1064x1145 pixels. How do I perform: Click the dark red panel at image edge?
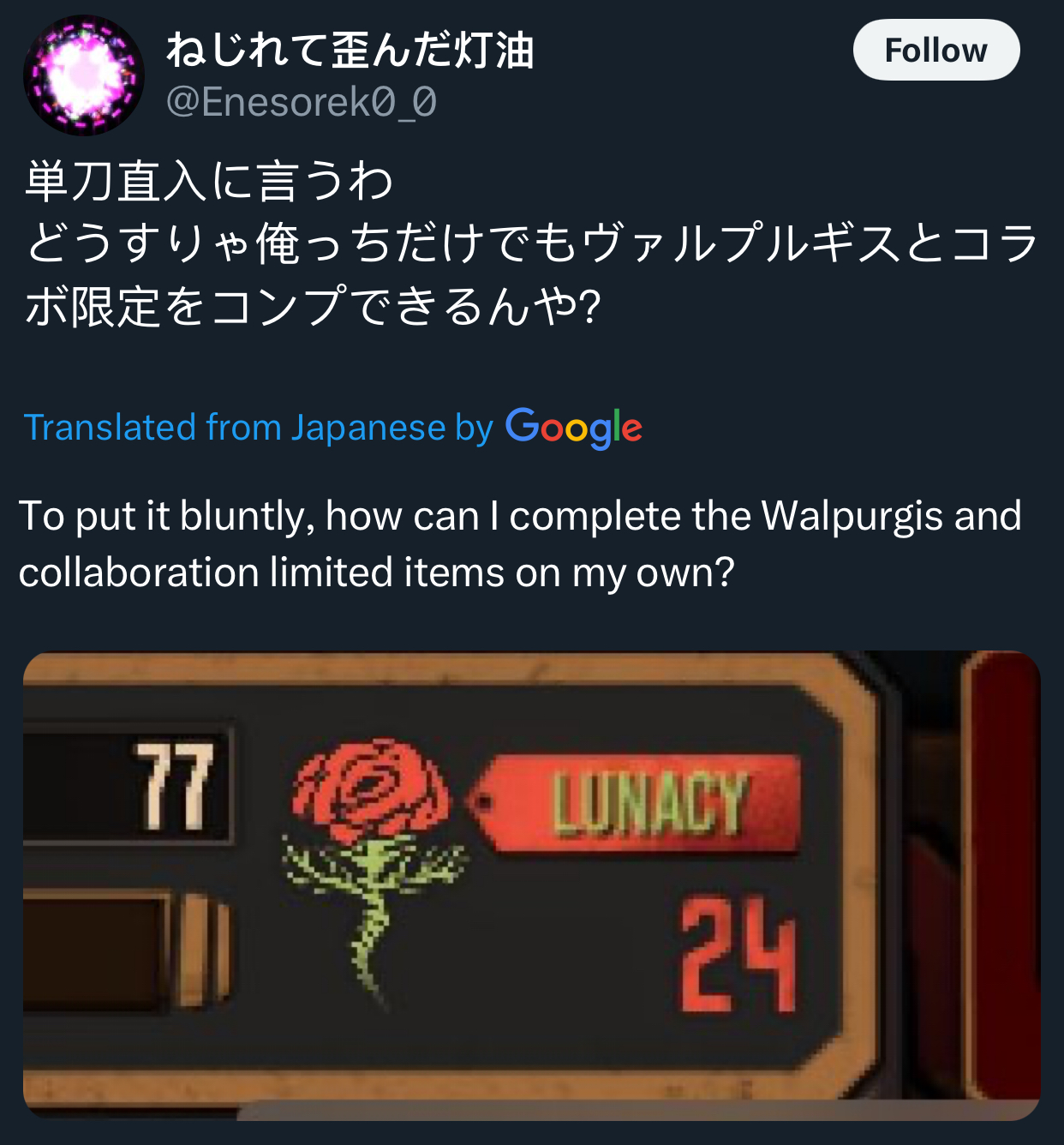[x=1002, y=874]
